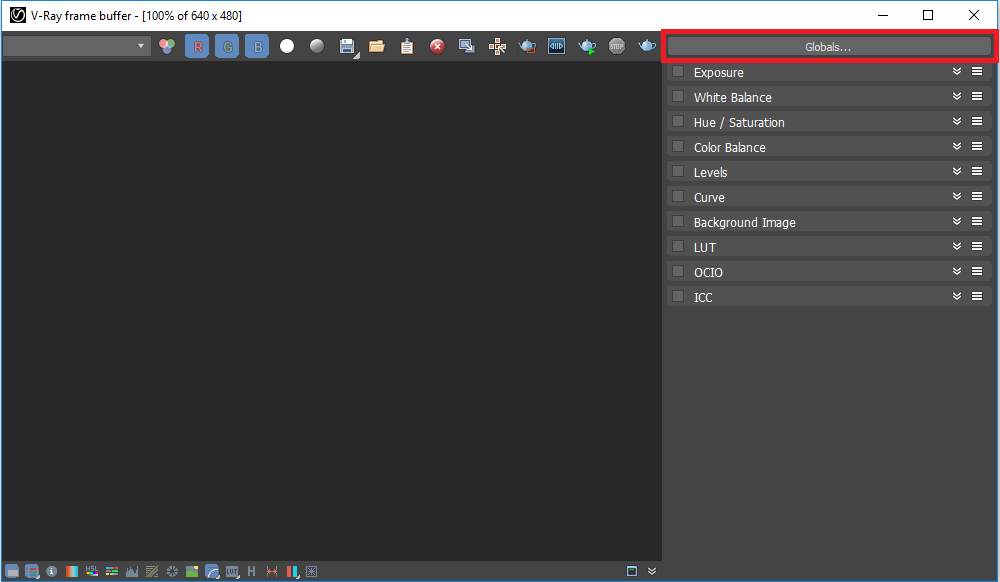Enable the Background Image checkbox
The width and height of the screenshot is (1000, 582).
click(679, 221)
